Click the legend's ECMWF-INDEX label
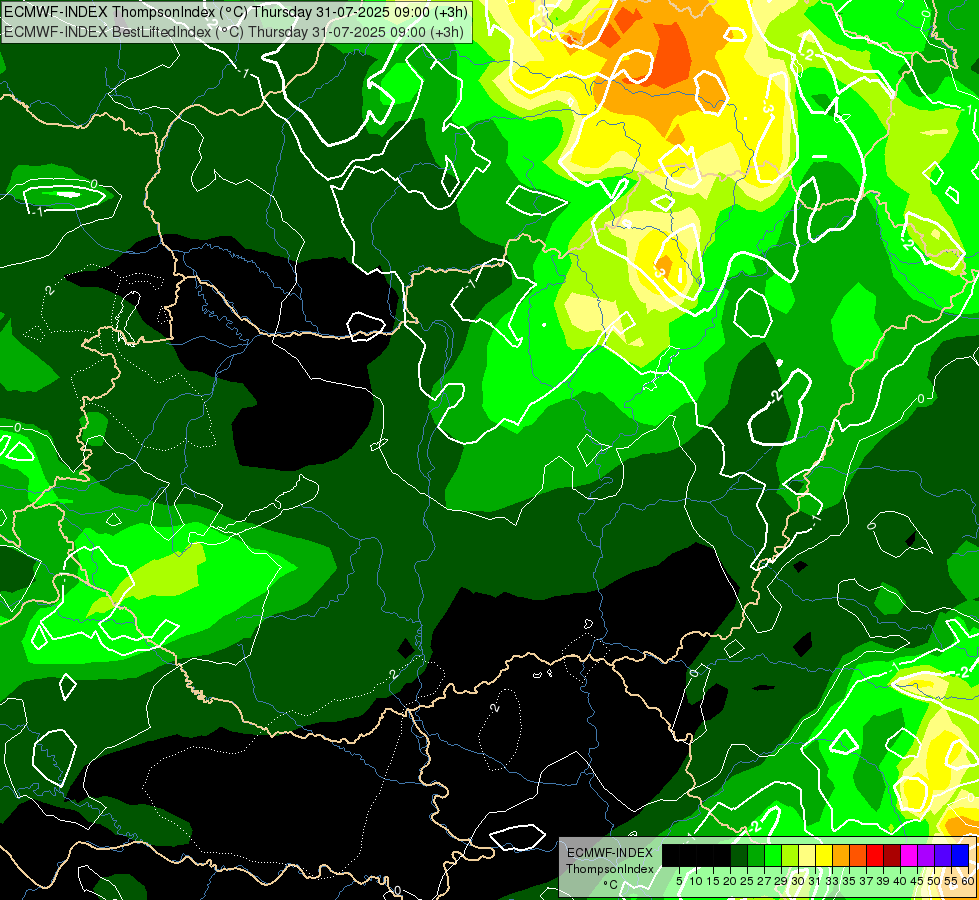This screenshot has height=900, width=979. [610, 853]
